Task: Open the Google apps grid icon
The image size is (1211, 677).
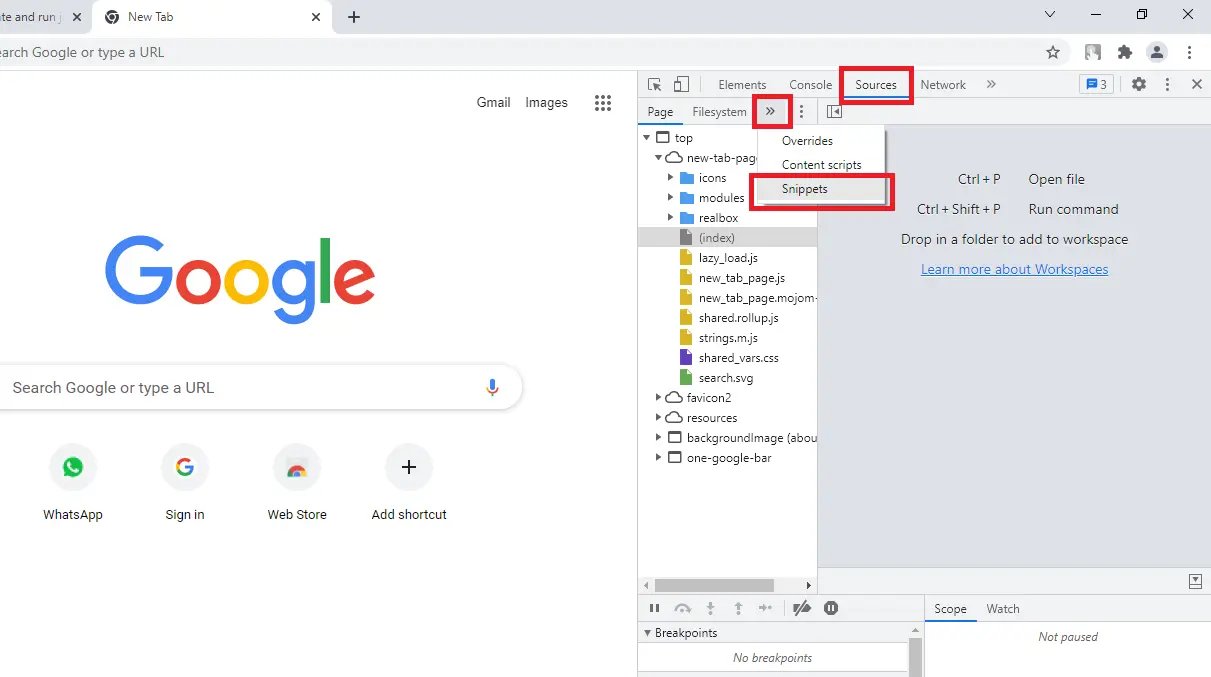Action: 602,102
